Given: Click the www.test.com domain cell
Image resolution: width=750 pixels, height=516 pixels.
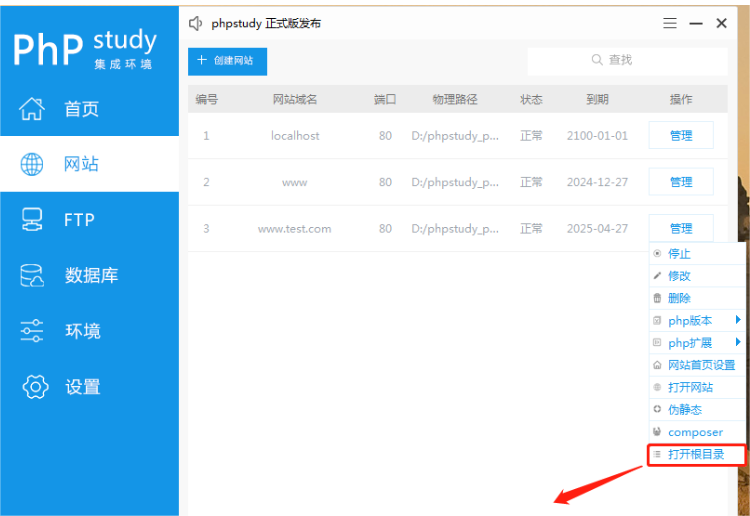Looking at the screenshot, I should 295,229.
